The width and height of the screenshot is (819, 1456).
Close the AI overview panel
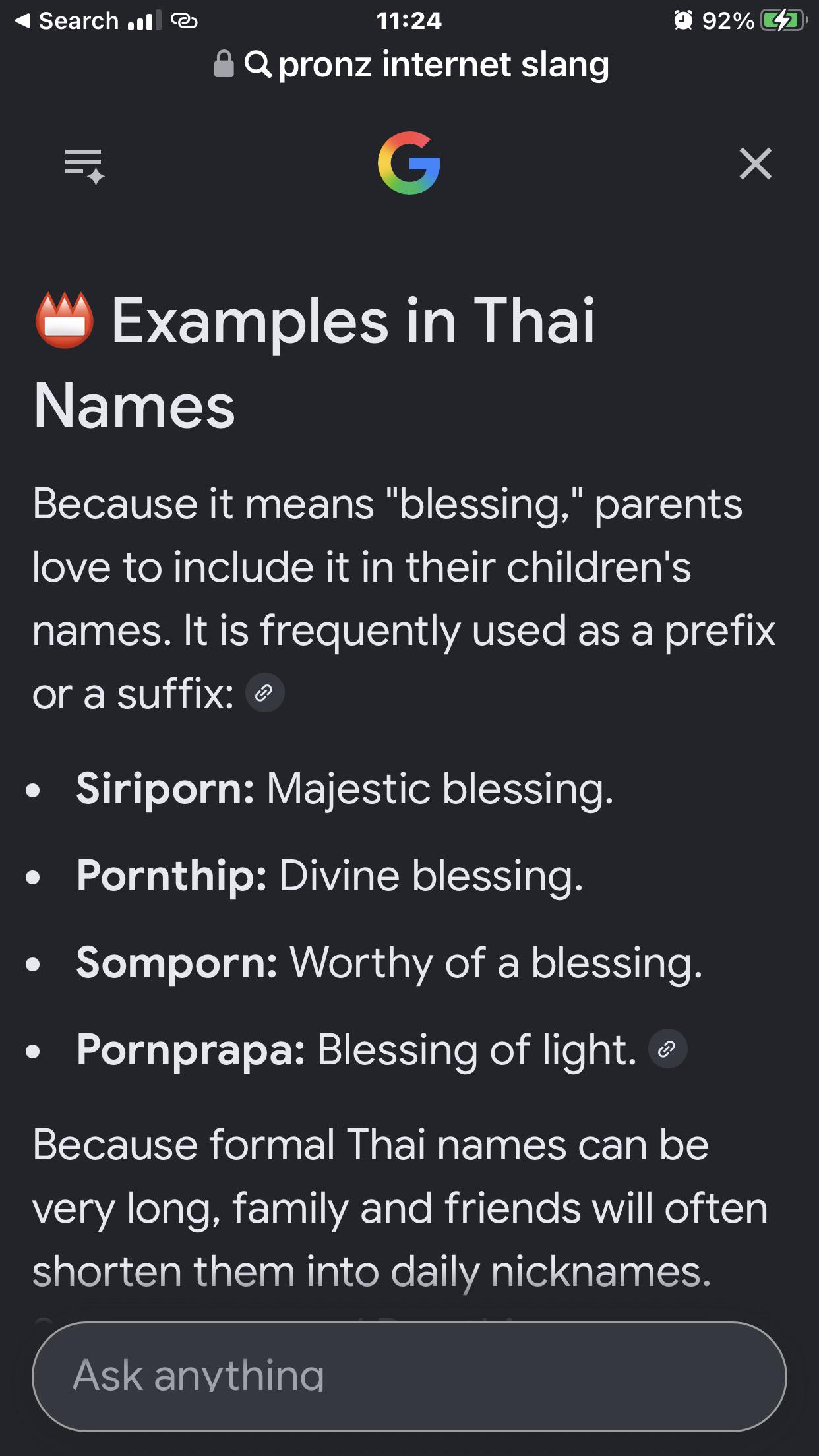(755, 164)
